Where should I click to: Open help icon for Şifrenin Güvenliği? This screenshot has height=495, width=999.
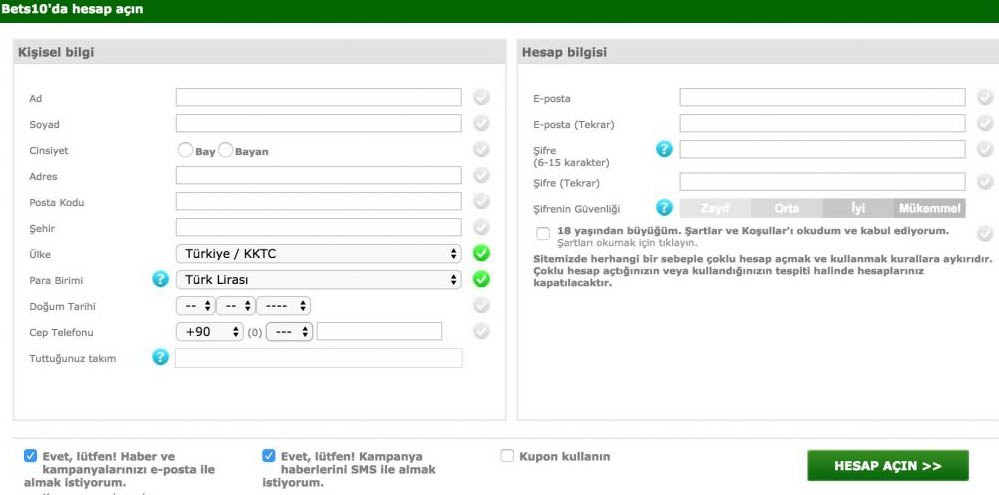point(665,208)
